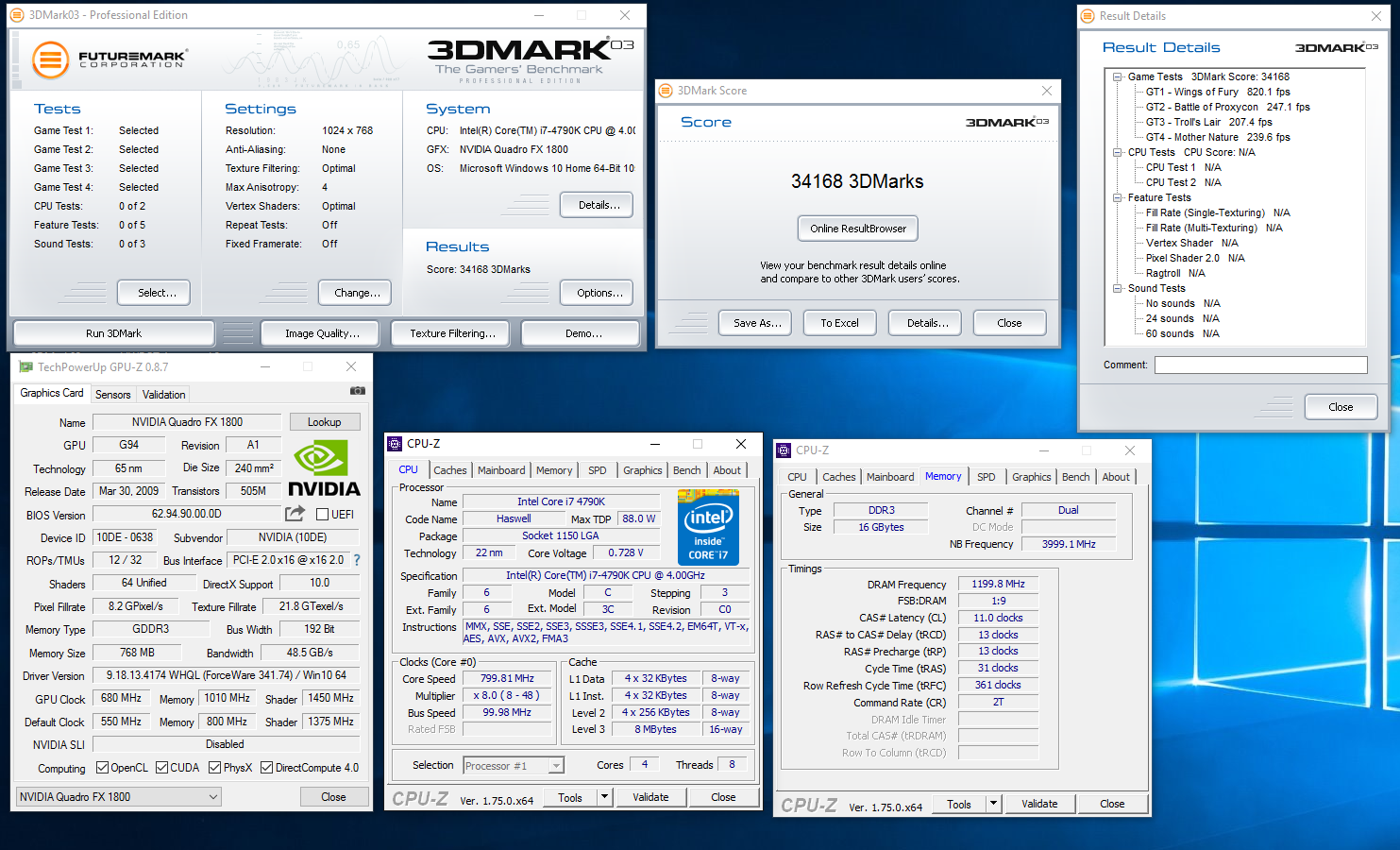Click the Comment input field in Result Details
This screenshot has height=850, width=1400.
(1260, 365)
